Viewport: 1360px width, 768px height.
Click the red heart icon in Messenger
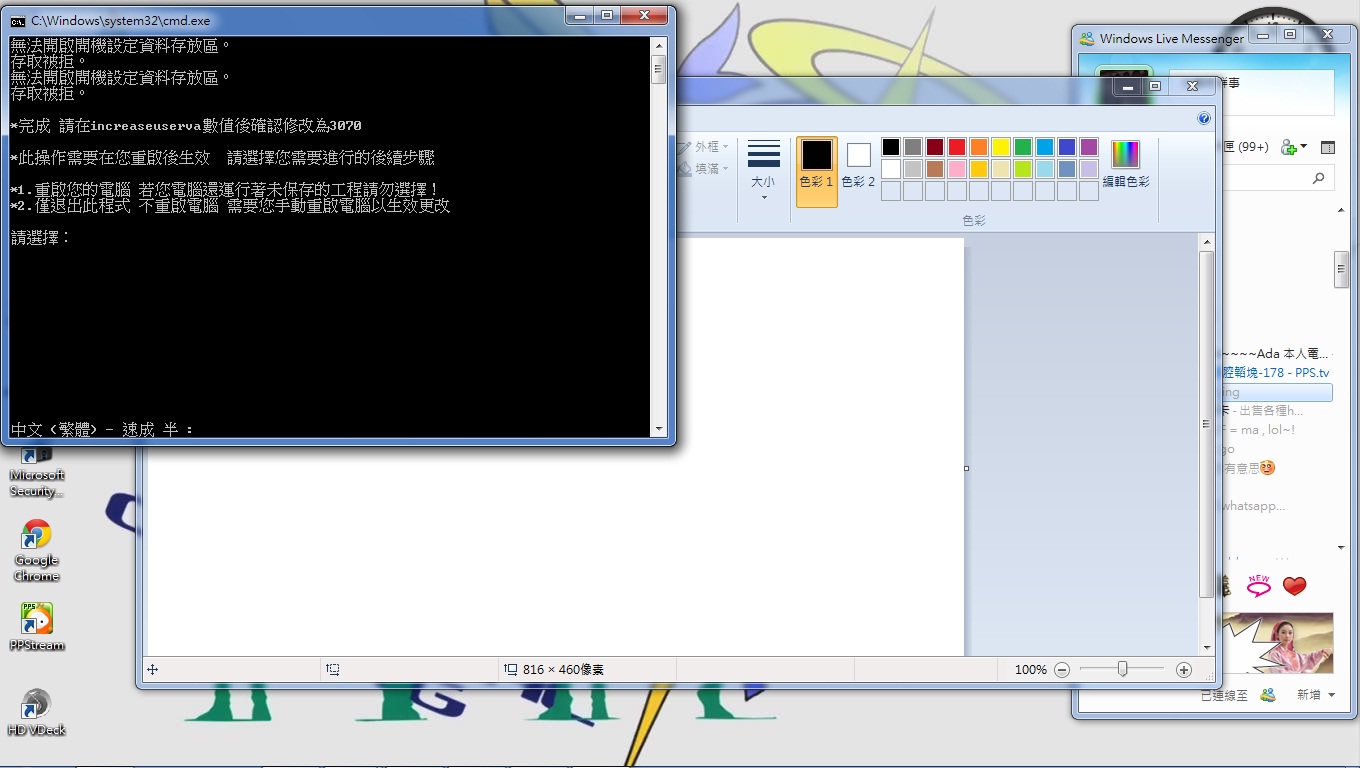(1294, 586)
